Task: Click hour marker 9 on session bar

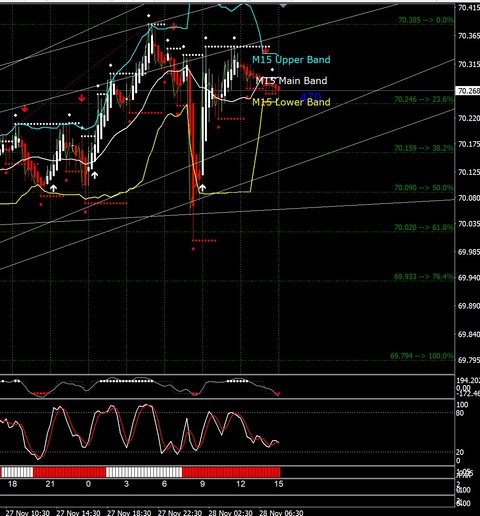Action: pos(202,484)
